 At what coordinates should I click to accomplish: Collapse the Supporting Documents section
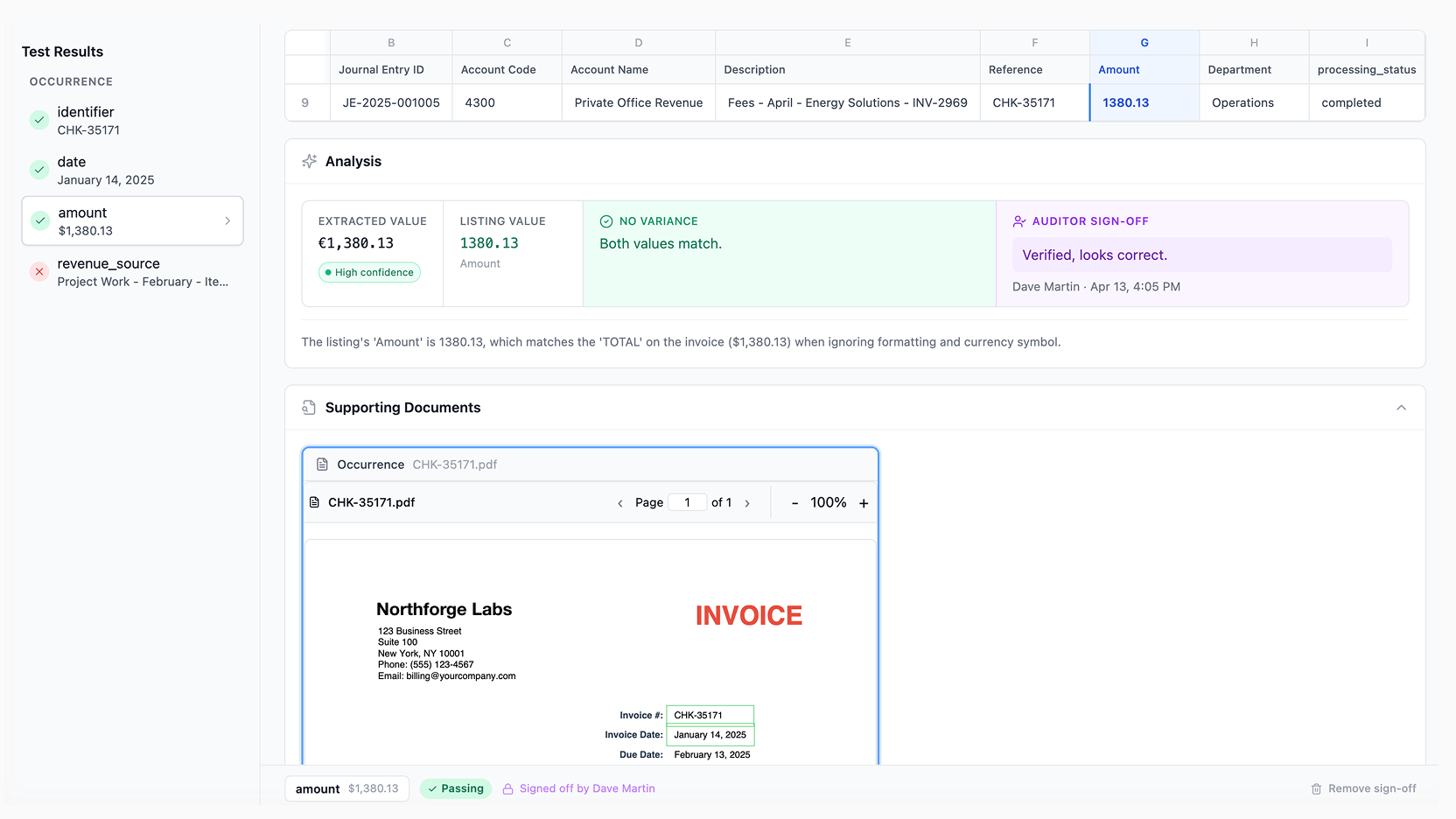pyautogui.click(x=1401, y=408)
